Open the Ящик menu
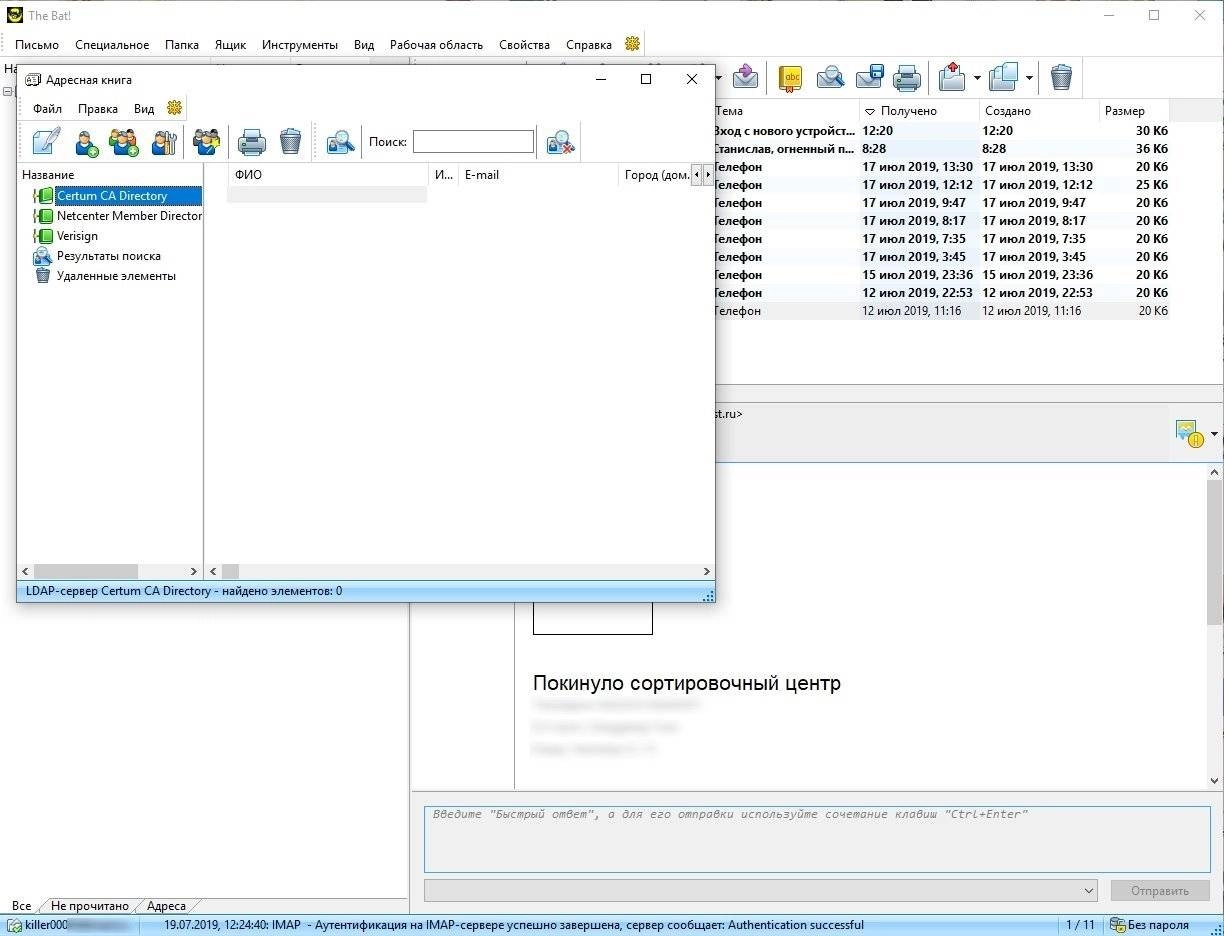The width and height of the screenshot is (1224, 936). click(230, 44)
